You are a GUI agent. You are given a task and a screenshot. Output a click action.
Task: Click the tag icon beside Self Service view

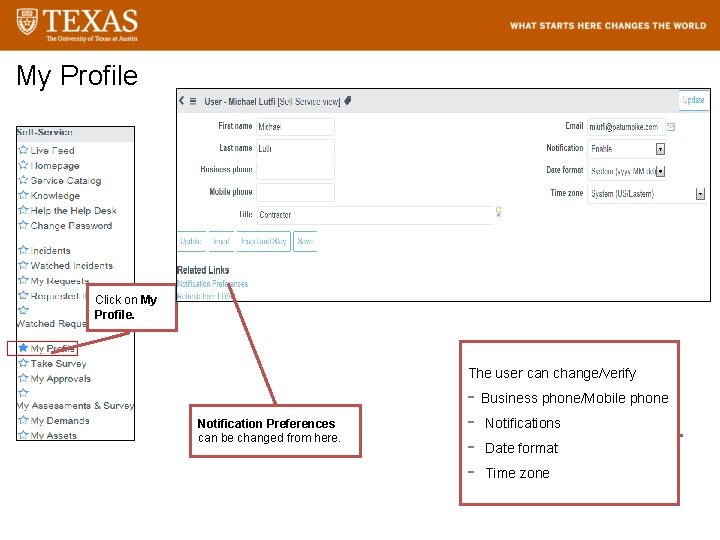[x=348, y=101]
